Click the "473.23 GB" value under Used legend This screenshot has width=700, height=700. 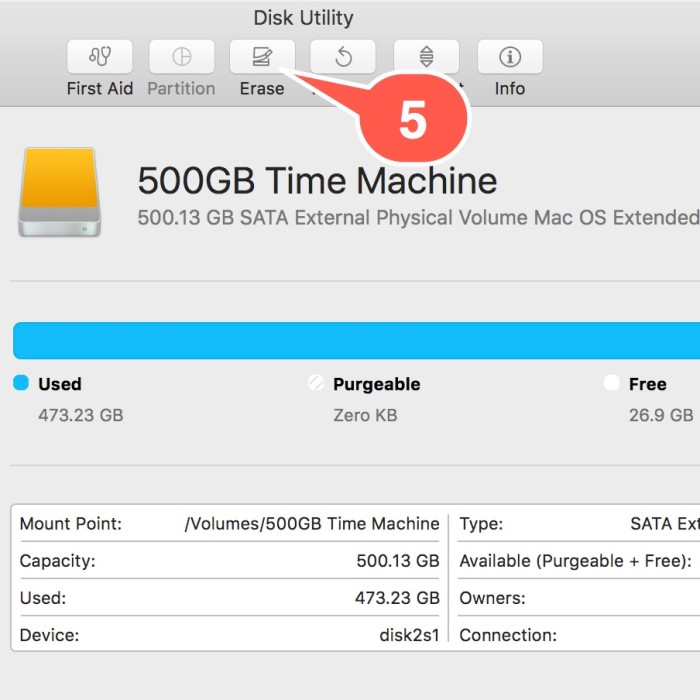pos(81,415)
